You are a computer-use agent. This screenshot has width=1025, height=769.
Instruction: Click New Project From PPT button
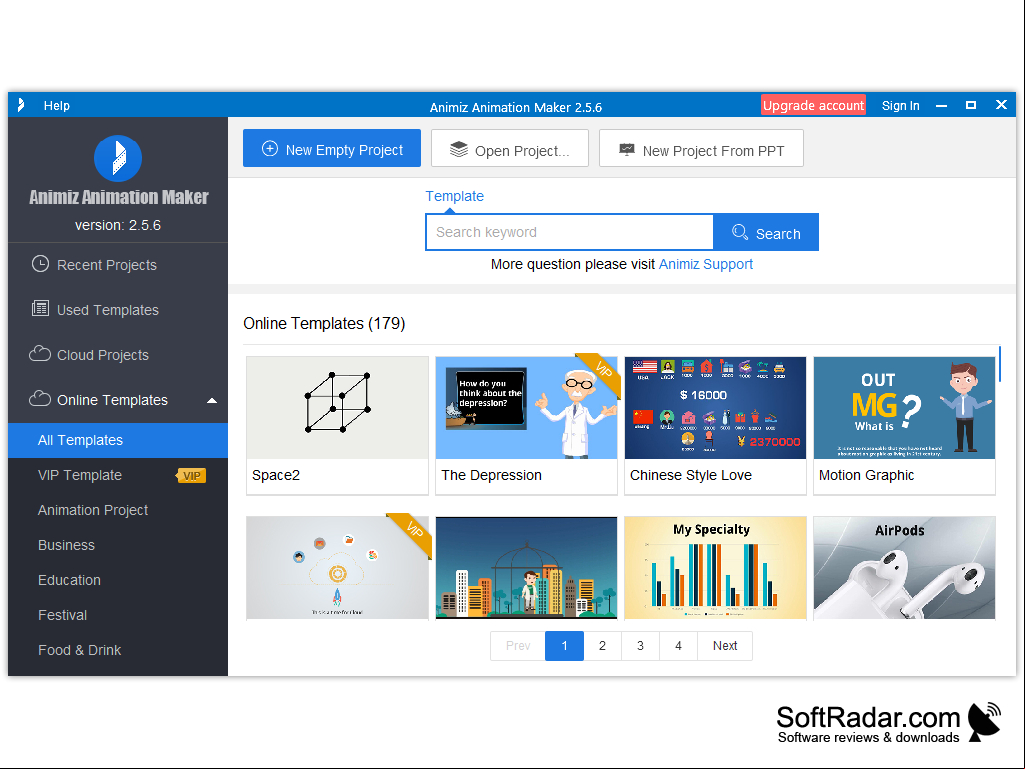pyautogui.click(x=701, y=148)
